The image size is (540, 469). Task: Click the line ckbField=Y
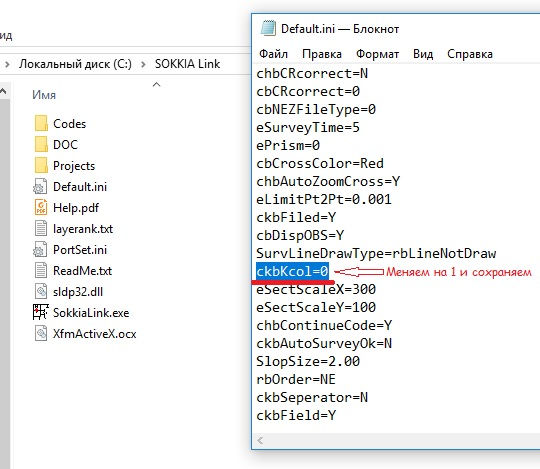[296, 415]
